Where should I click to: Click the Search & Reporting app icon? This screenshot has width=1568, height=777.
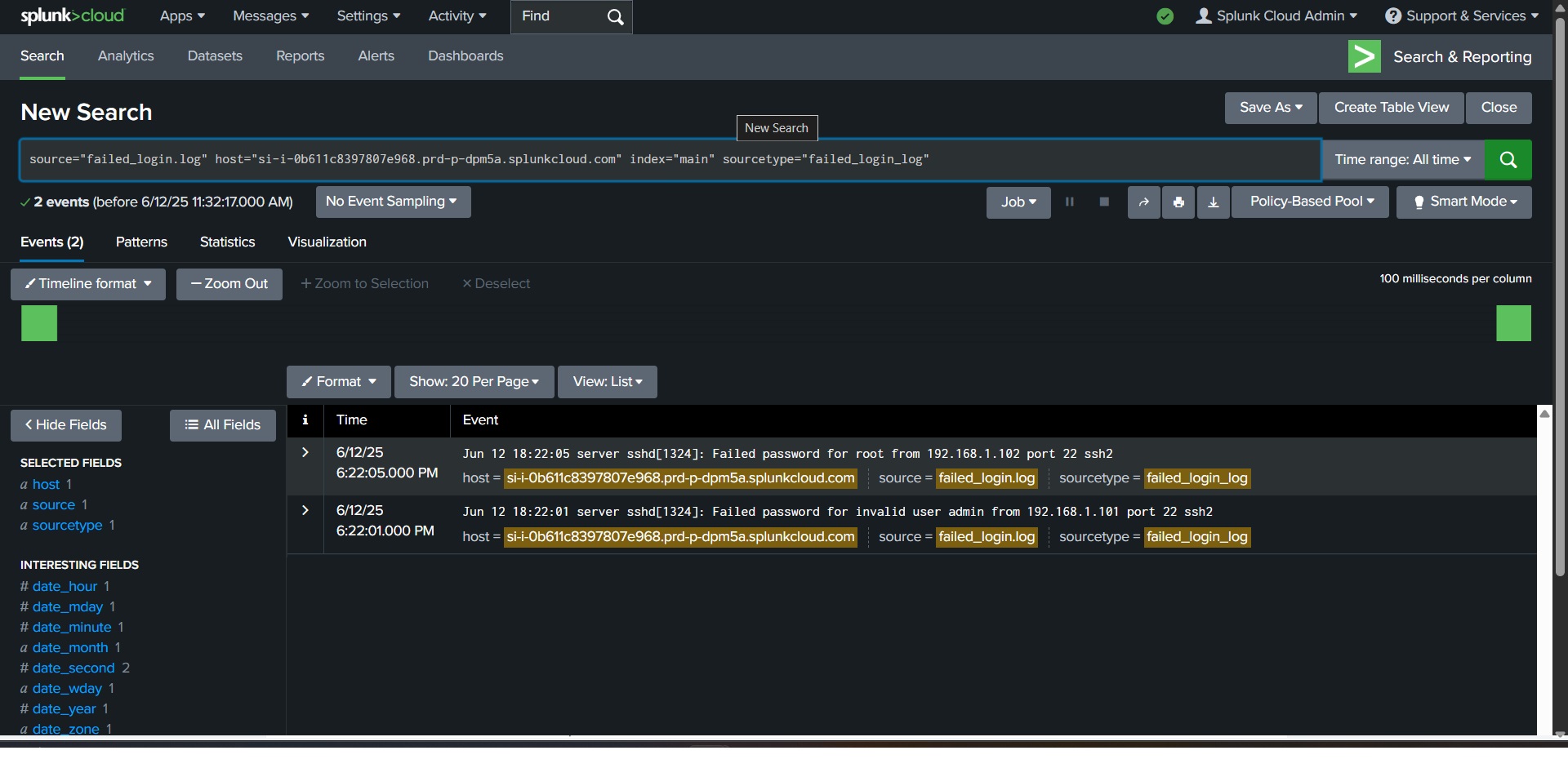click(1365, 56)
